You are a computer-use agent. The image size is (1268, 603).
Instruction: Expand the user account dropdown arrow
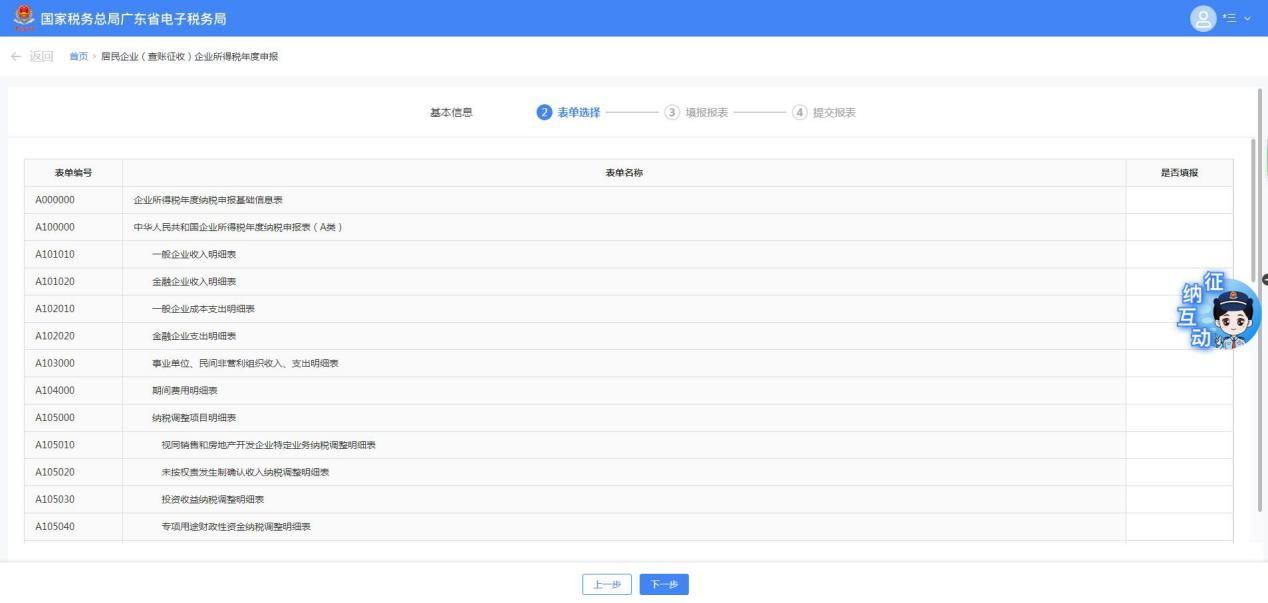coord(1246,18)
